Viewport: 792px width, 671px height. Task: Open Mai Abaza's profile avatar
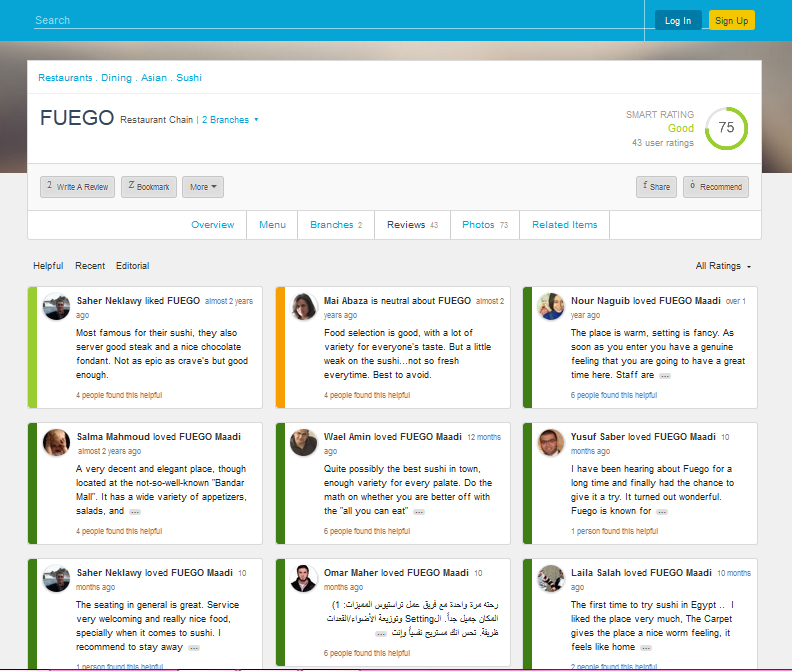click(304, 306)
